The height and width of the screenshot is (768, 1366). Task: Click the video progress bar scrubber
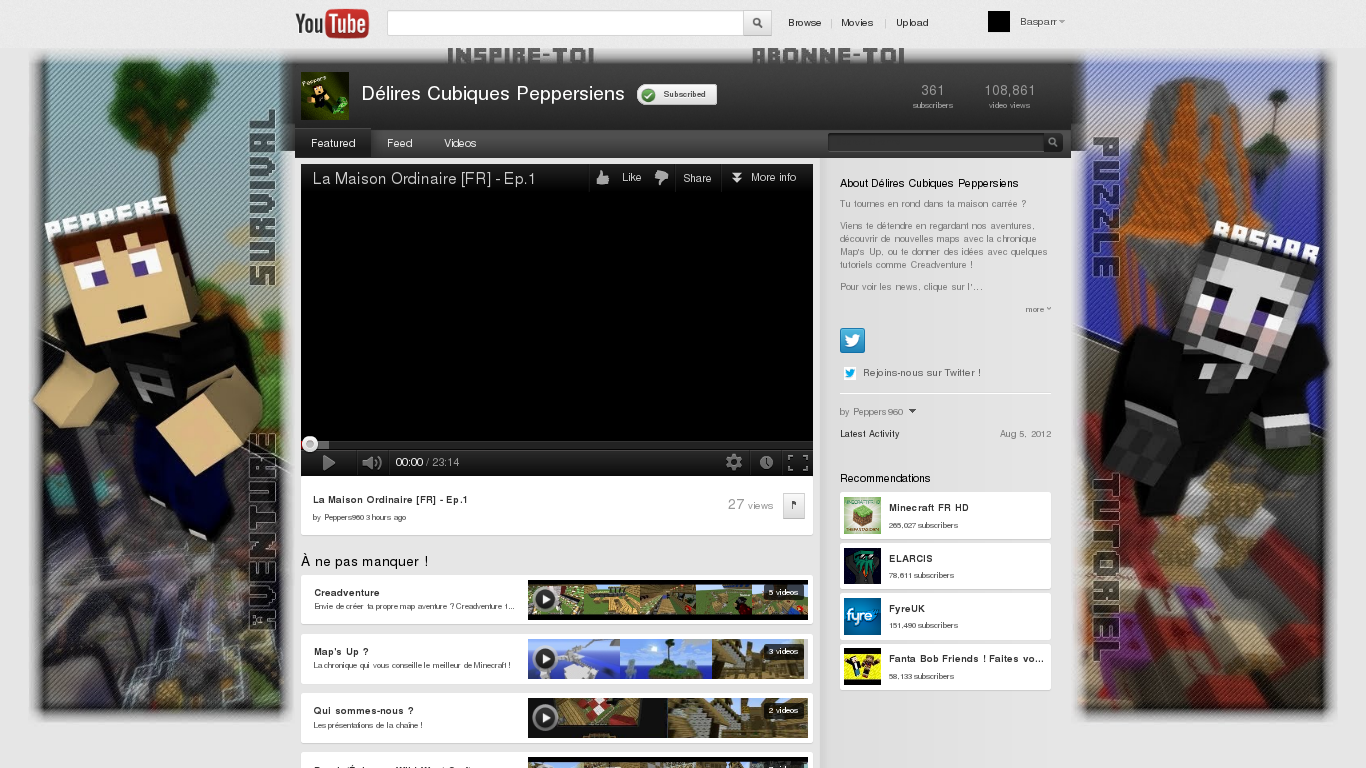[310, 444]
